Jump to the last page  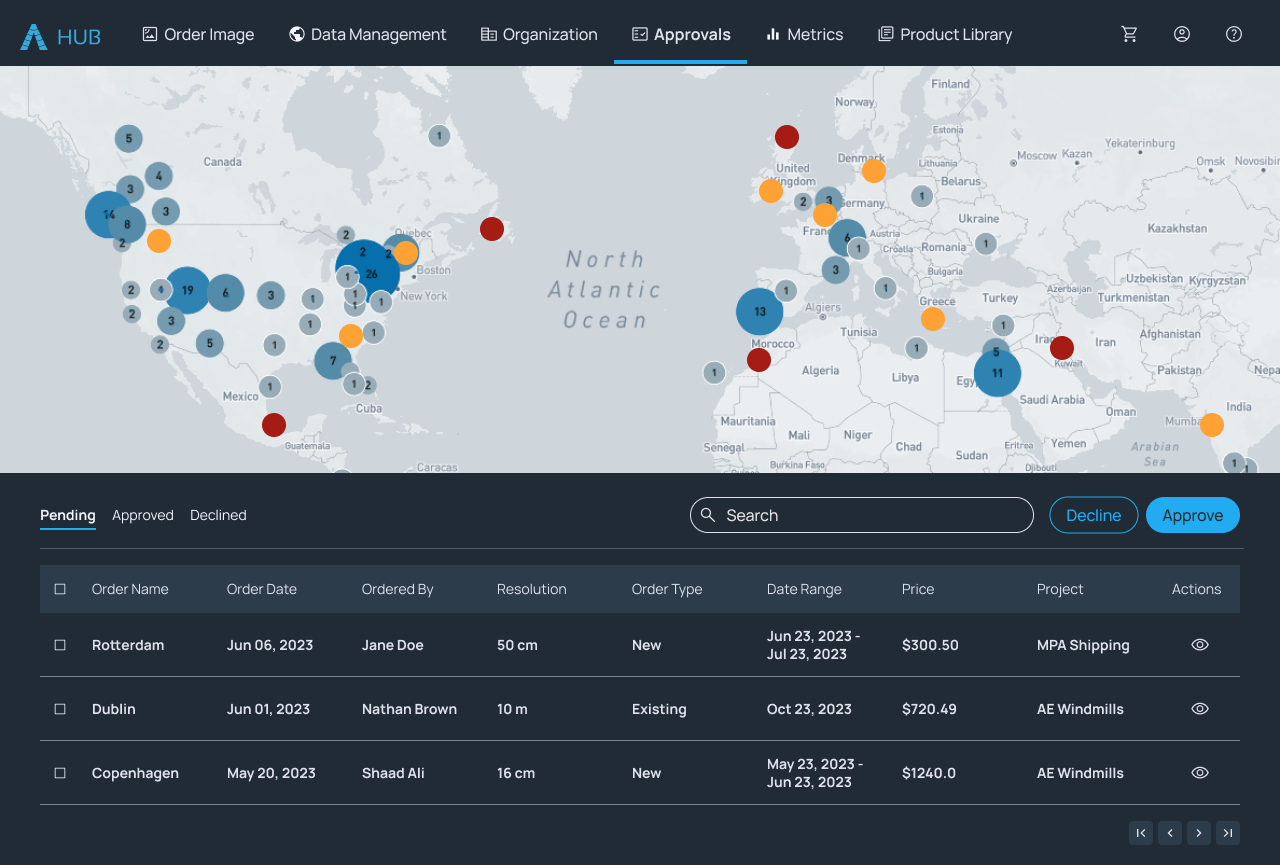point(1228,832)
